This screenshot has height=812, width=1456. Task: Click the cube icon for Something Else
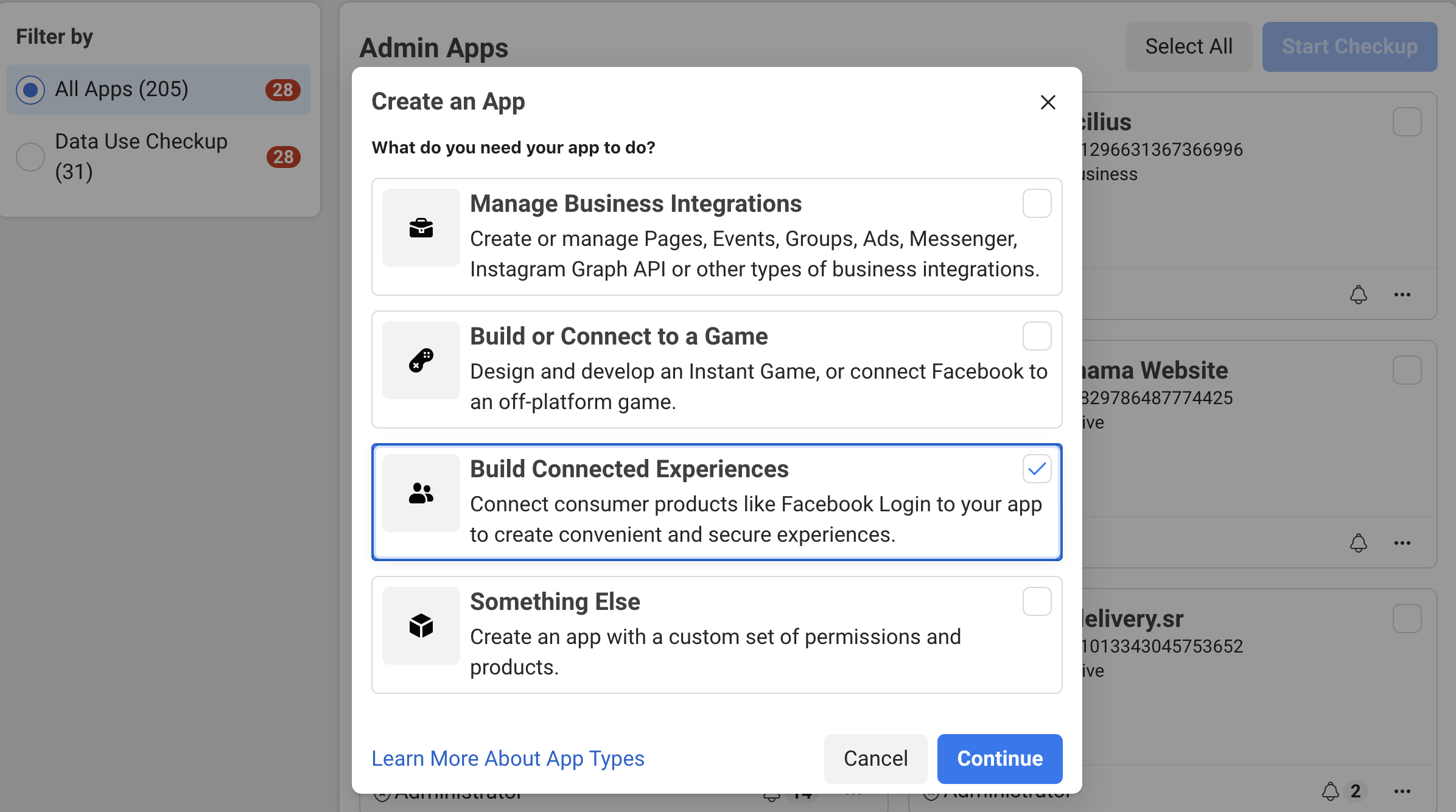tap(421, 626)
